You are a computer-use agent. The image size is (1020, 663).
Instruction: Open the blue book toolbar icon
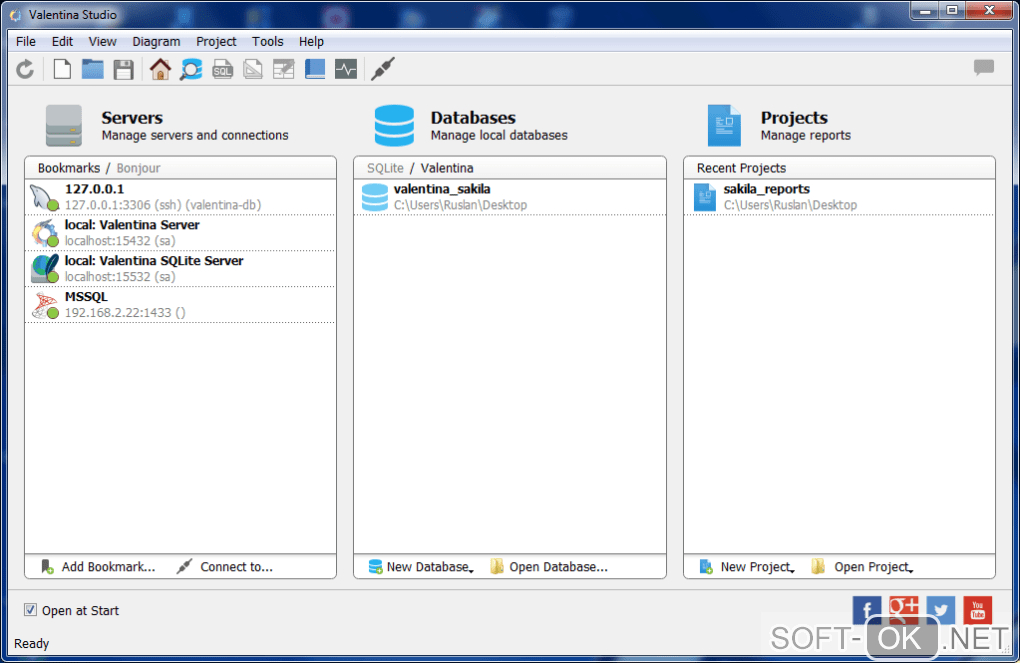[x=315, y=69]
